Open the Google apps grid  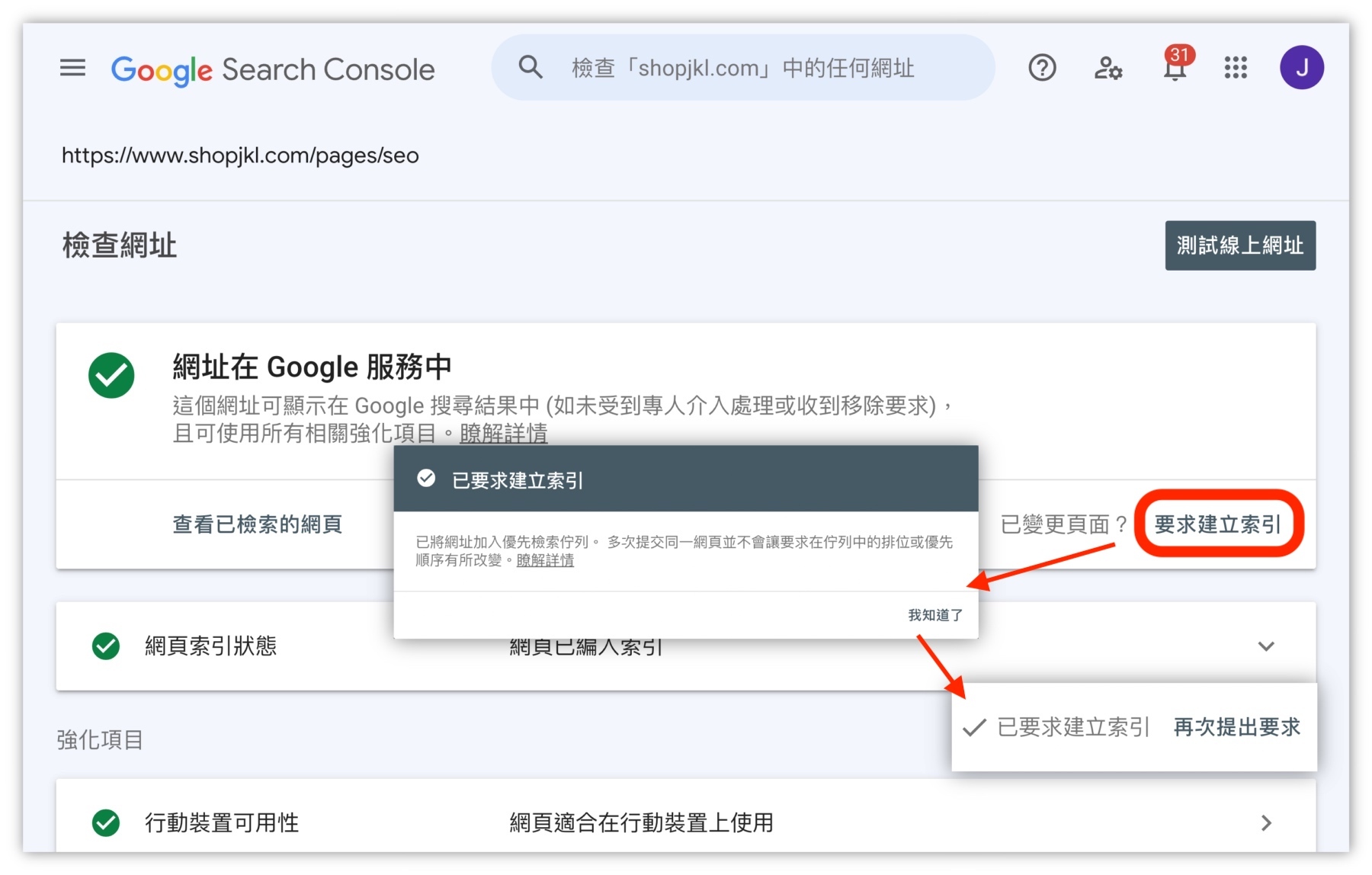[1236, 69]
